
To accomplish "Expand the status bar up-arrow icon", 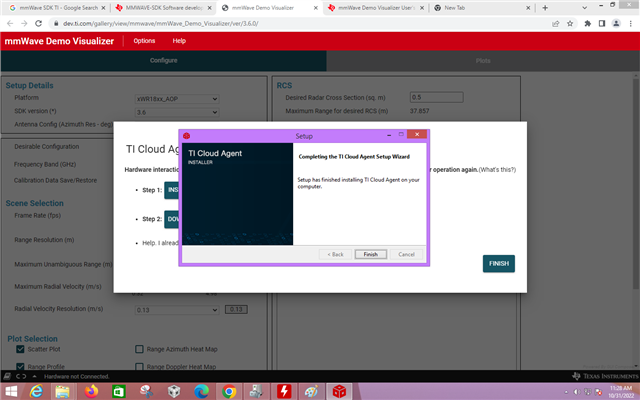I will click(34, 376).
